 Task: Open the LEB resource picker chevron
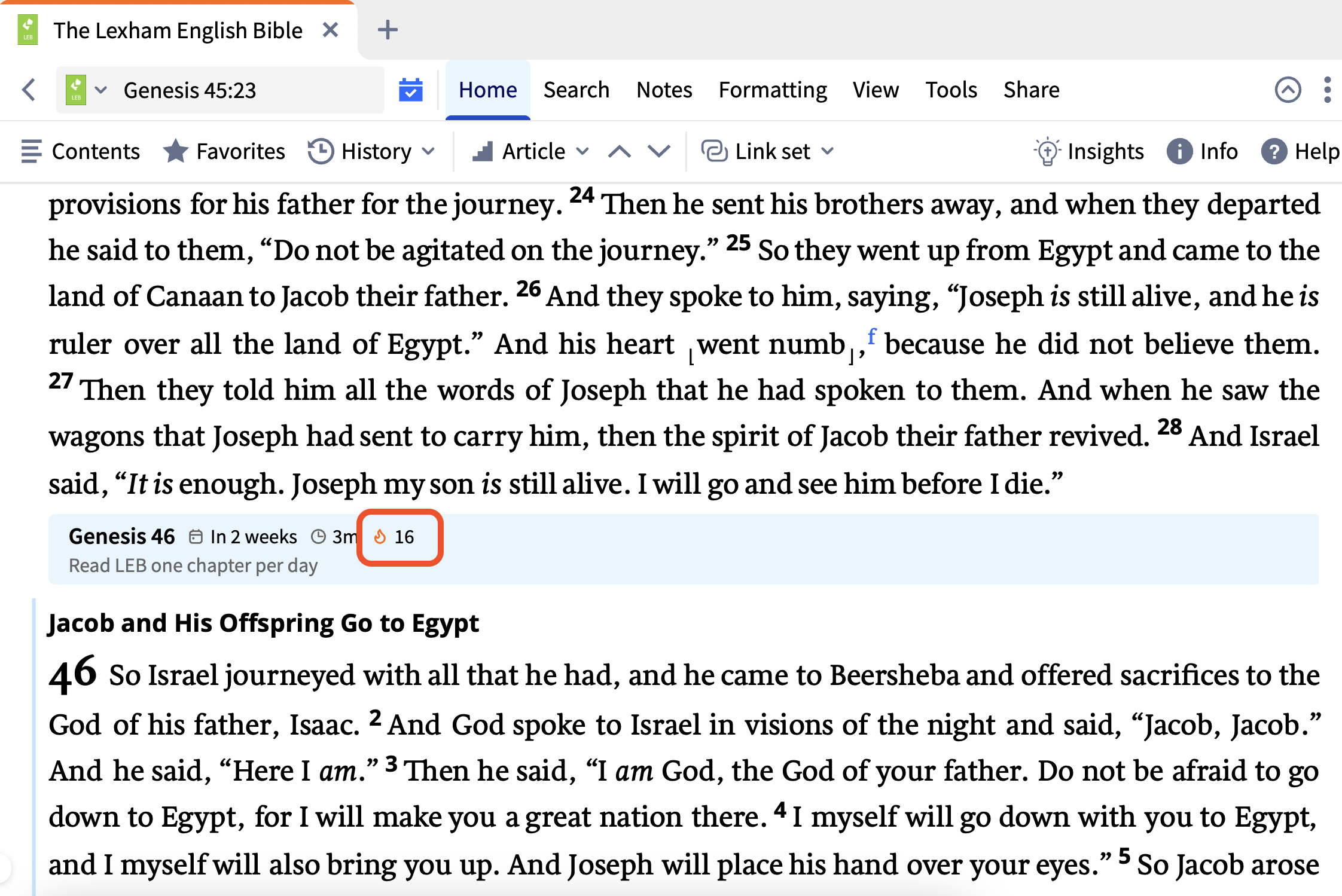pos(101,90)
